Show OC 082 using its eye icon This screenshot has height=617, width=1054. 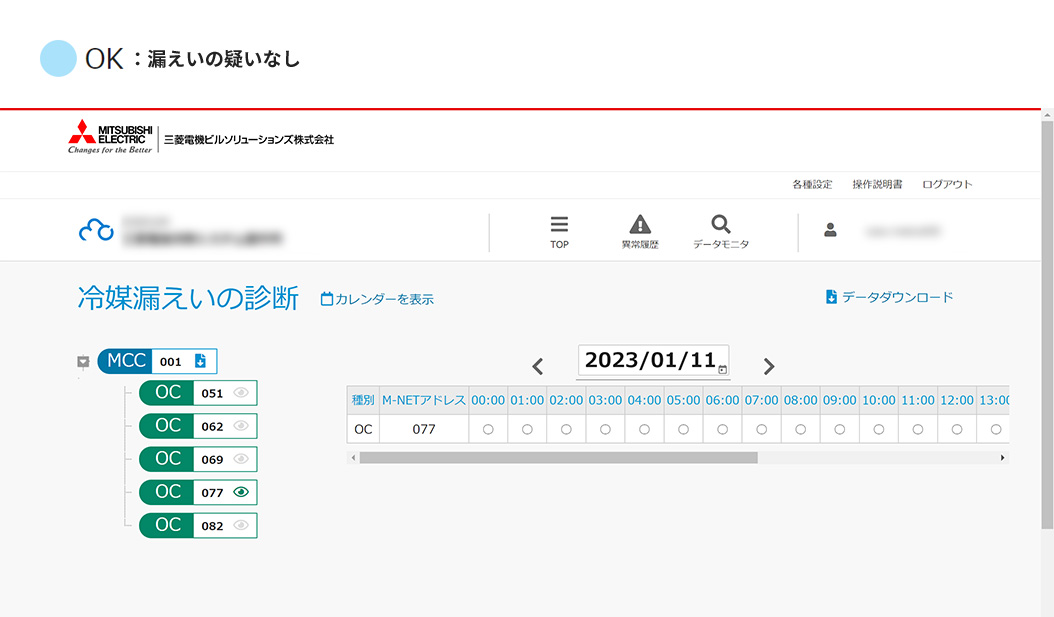[x=240, y=525]
